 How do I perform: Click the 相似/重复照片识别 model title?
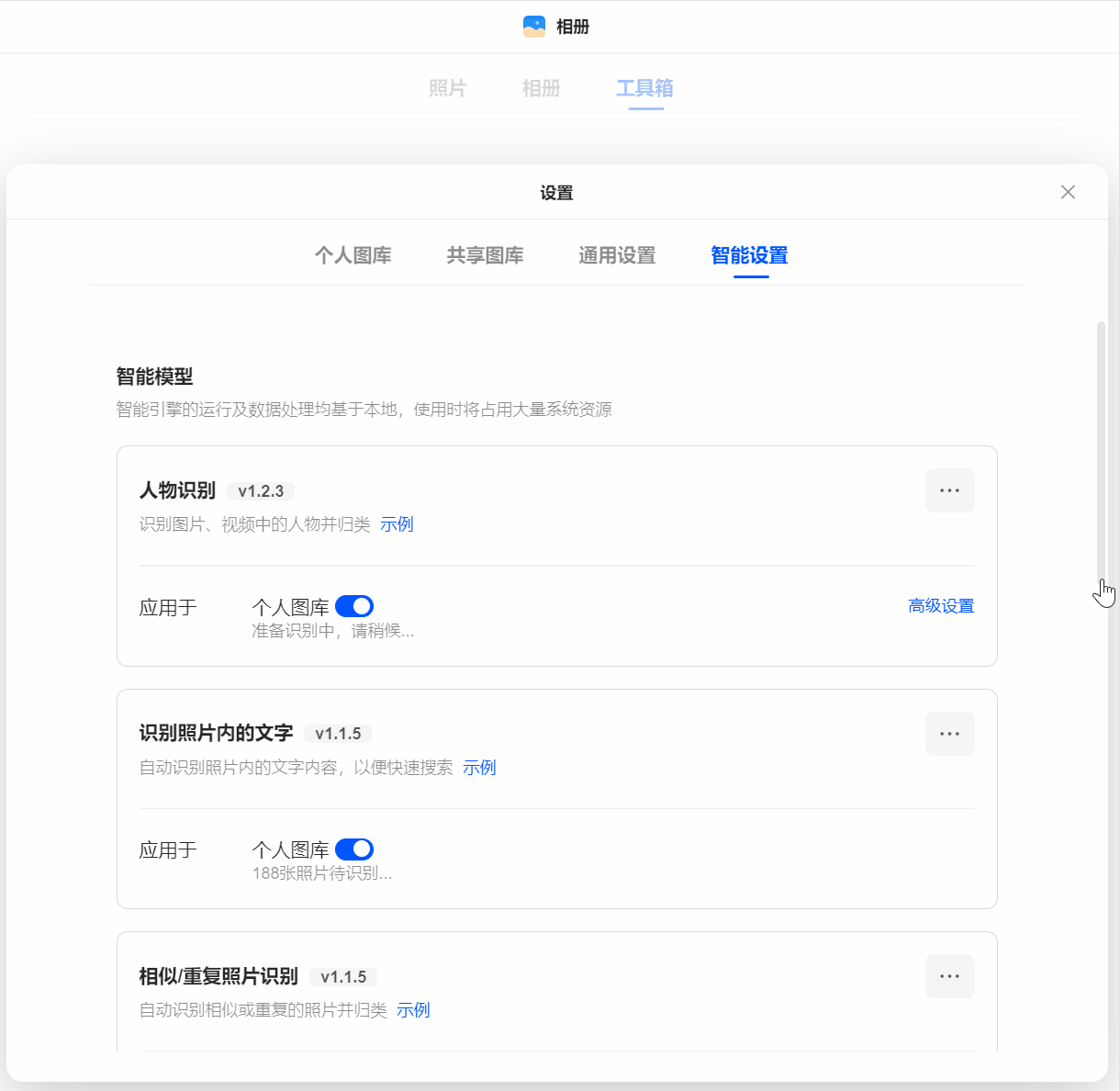pos(218,976)
